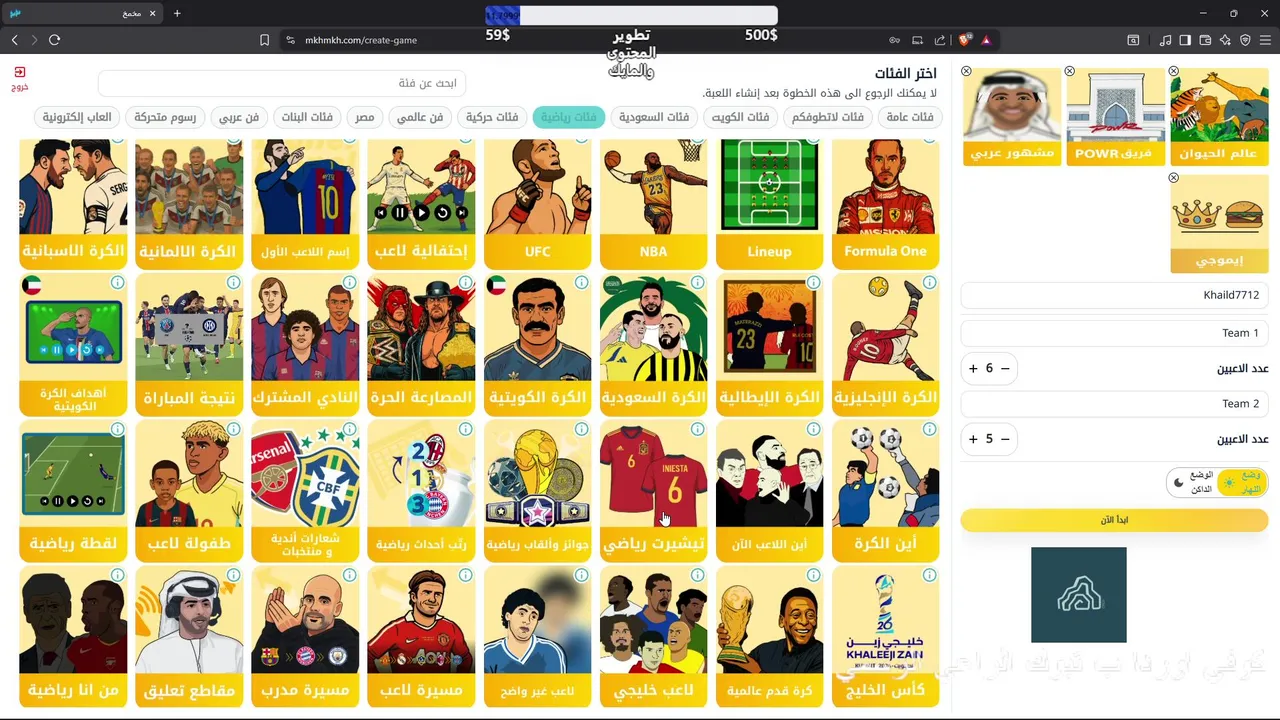Select the فئات عامة category tab
Screen dimensions: 1280x720
click(909, 117)
